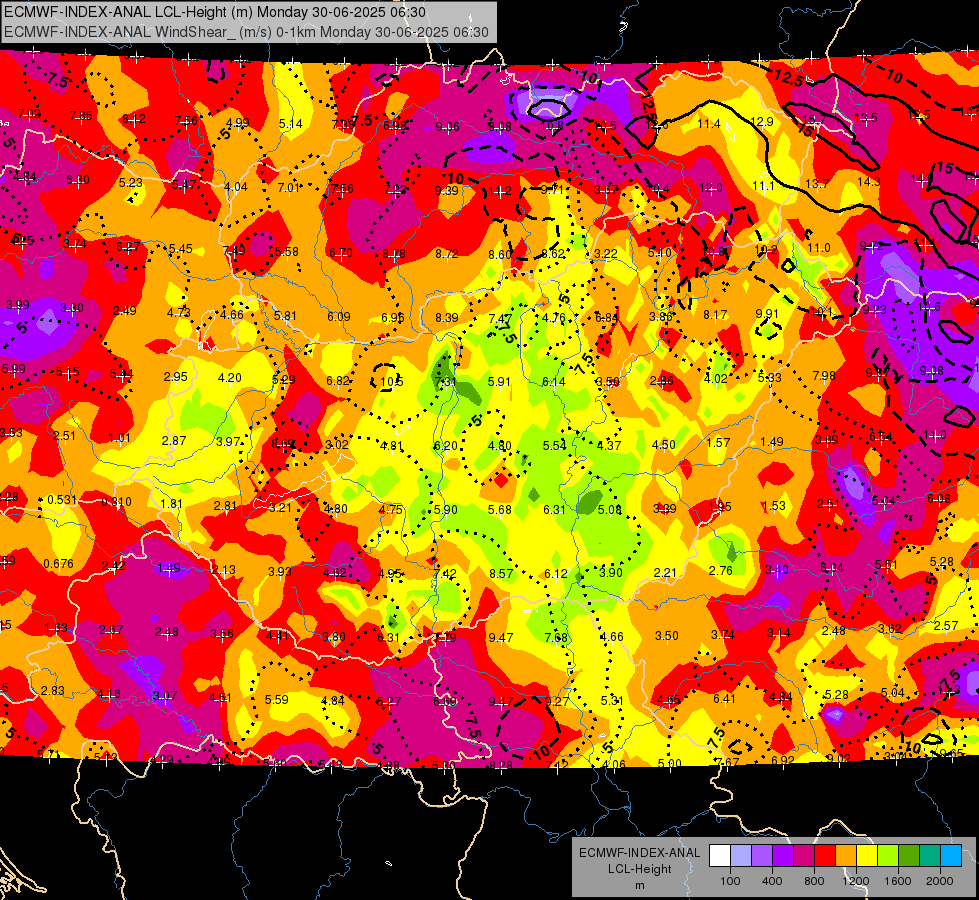Click the grid value '4.20'
This screenshot has height=900, width=979.
pos(229,377)
